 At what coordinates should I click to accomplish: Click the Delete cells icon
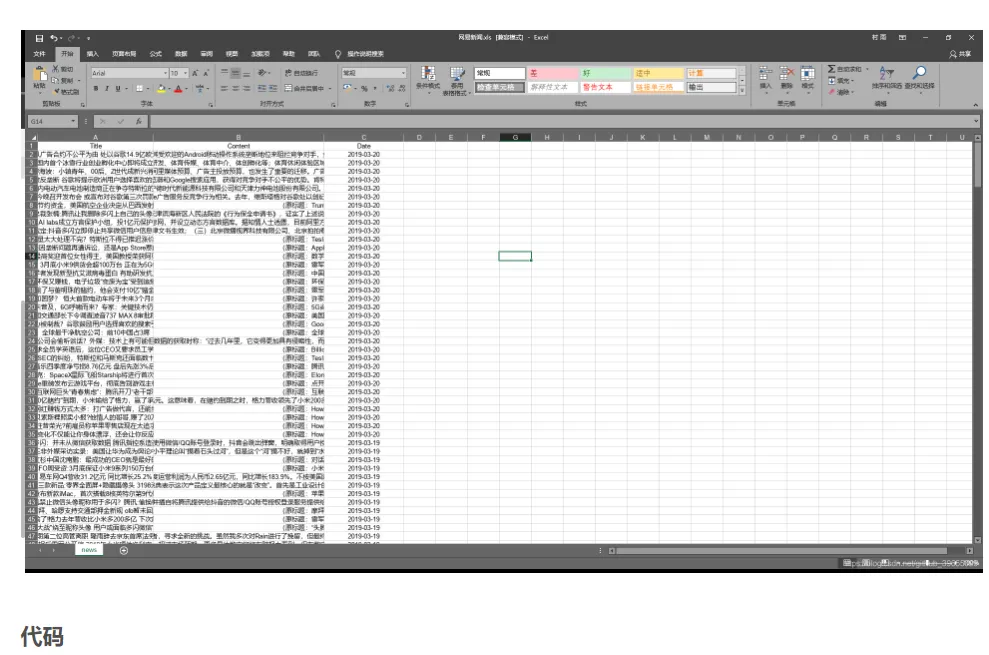tap(787, 74)
